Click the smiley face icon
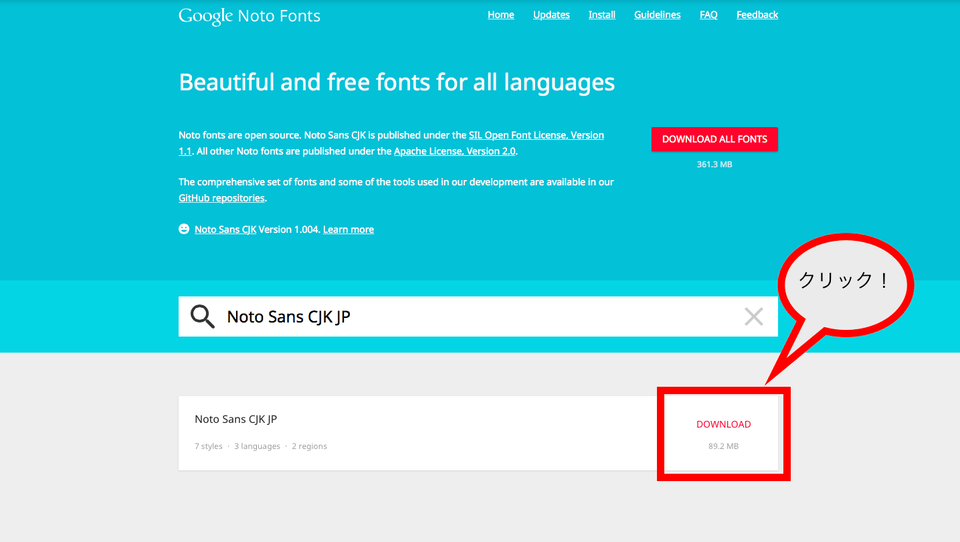The image size is (960, 542). coord(184,229)
